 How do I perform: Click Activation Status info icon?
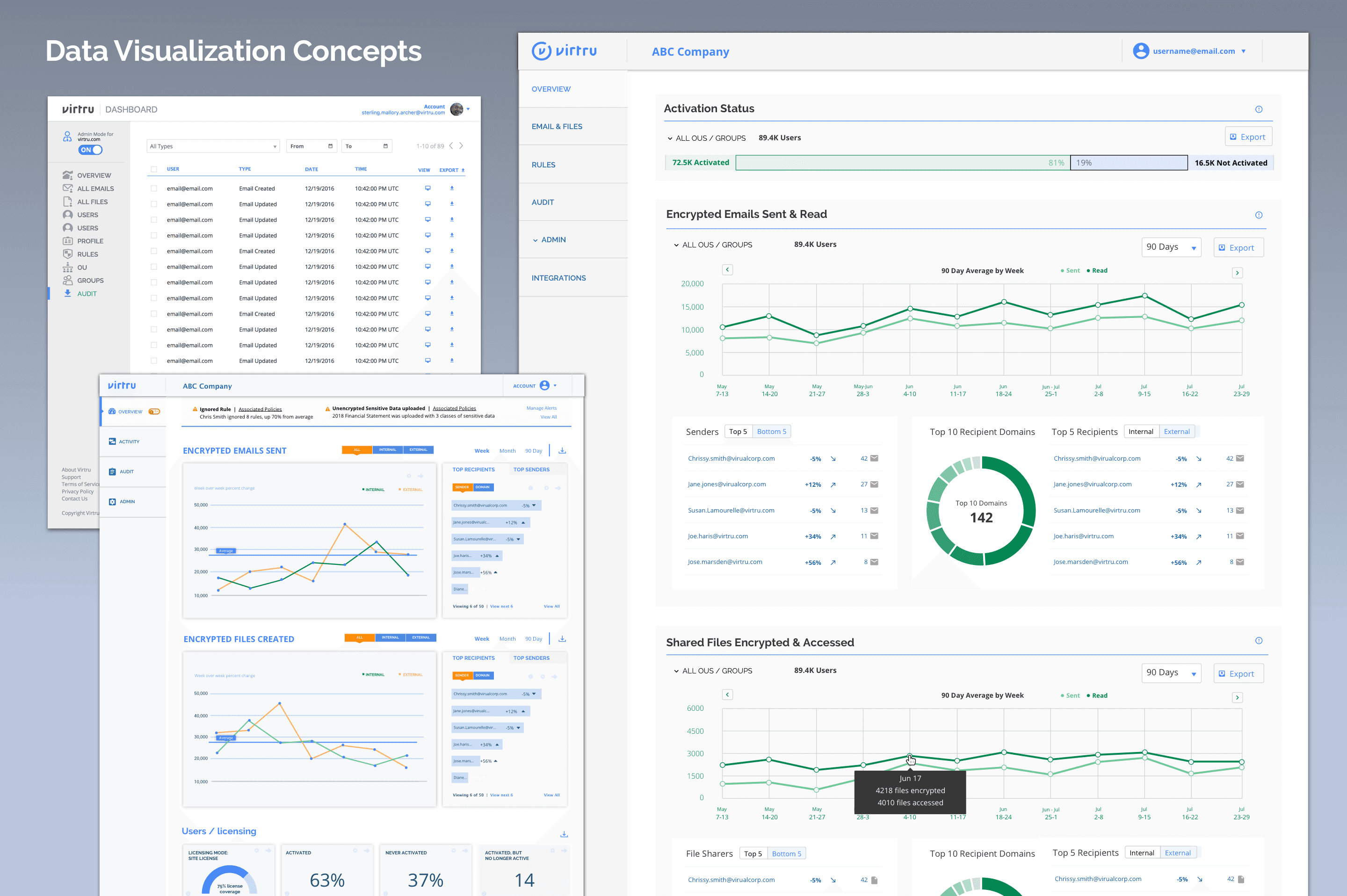(x=1259, y=109)
